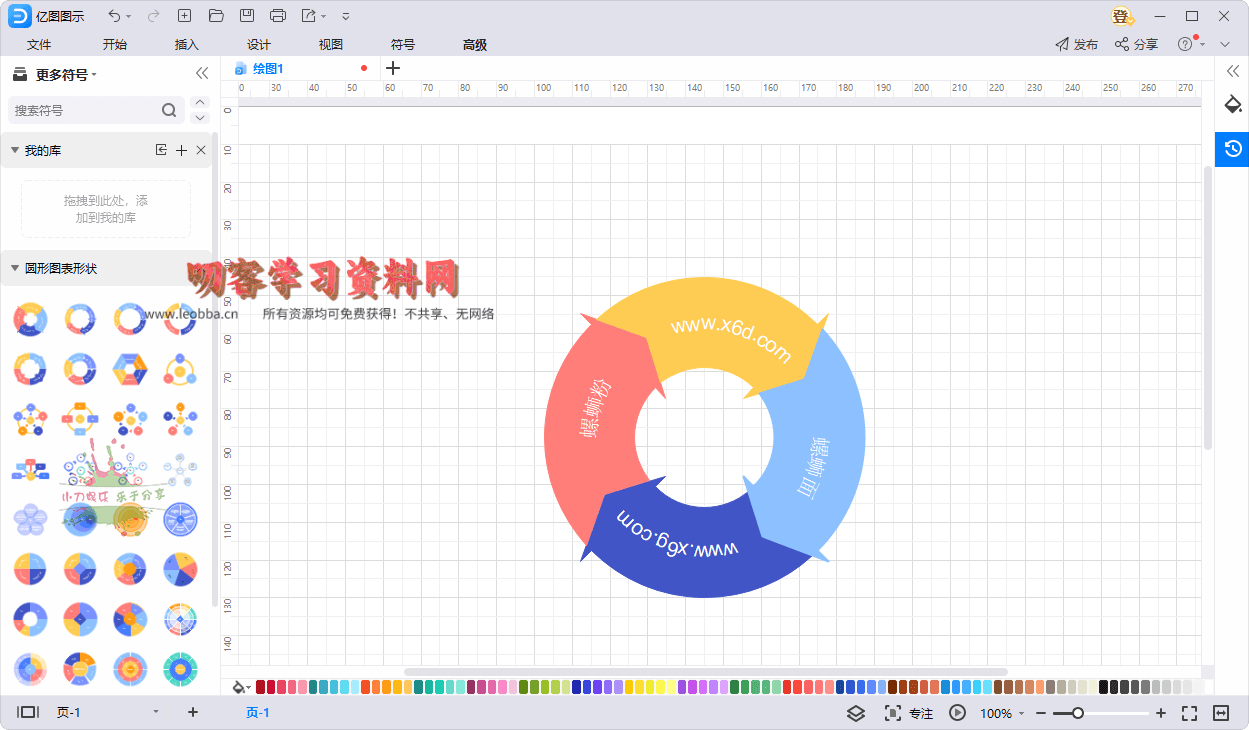Image resolution: width=1249 pixels, height=730 pixels.
Task: Collapse the ribbon with top-right chevron
Action: [1227, 45]
